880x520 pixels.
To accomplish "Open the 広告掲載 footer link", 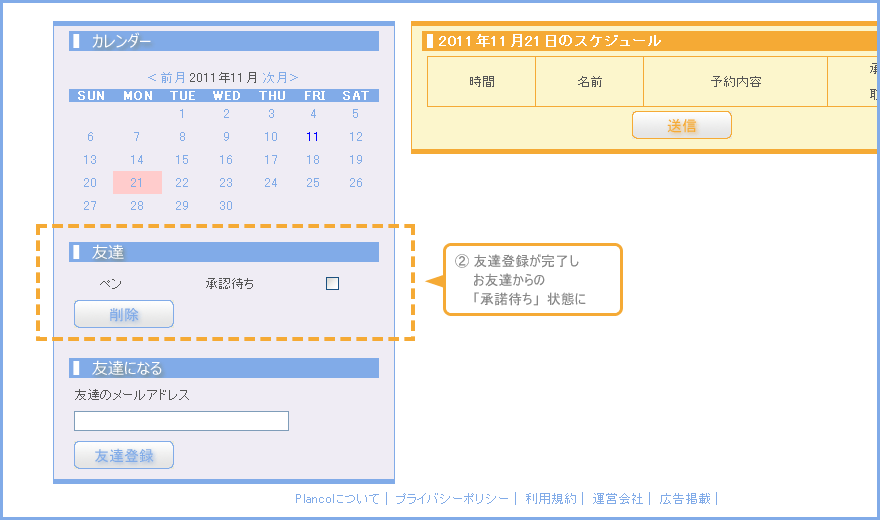I will pyautogui.click(x=684, y=498).
